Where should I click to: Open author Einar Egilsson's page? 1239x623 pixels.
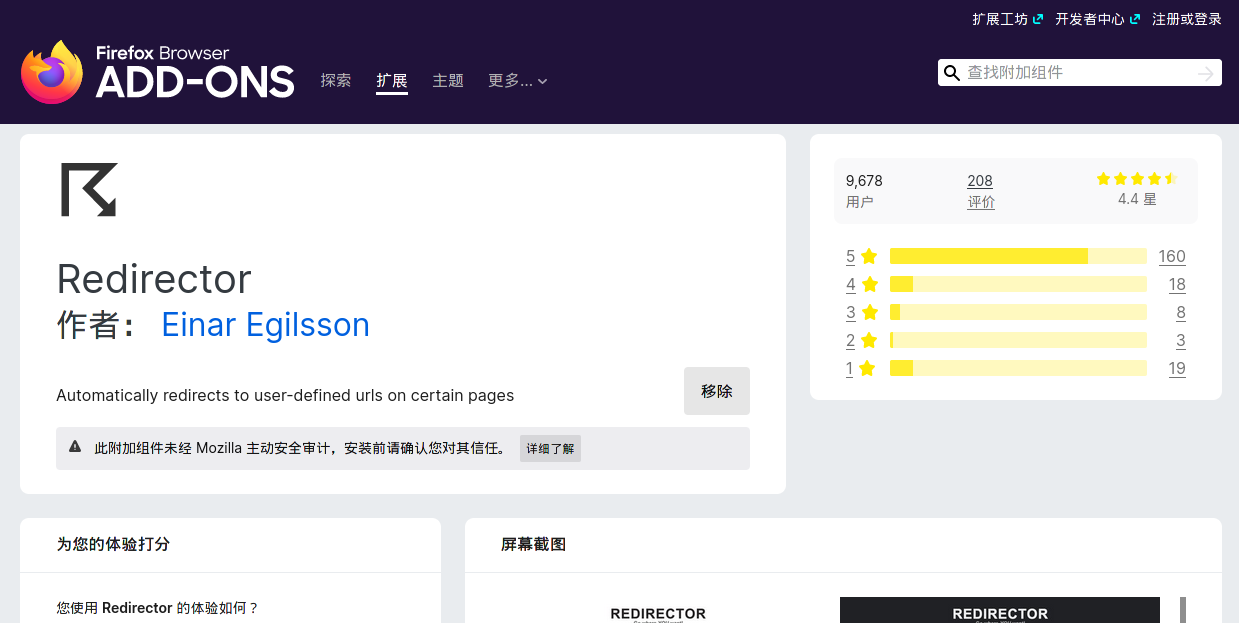coord(266,325)
